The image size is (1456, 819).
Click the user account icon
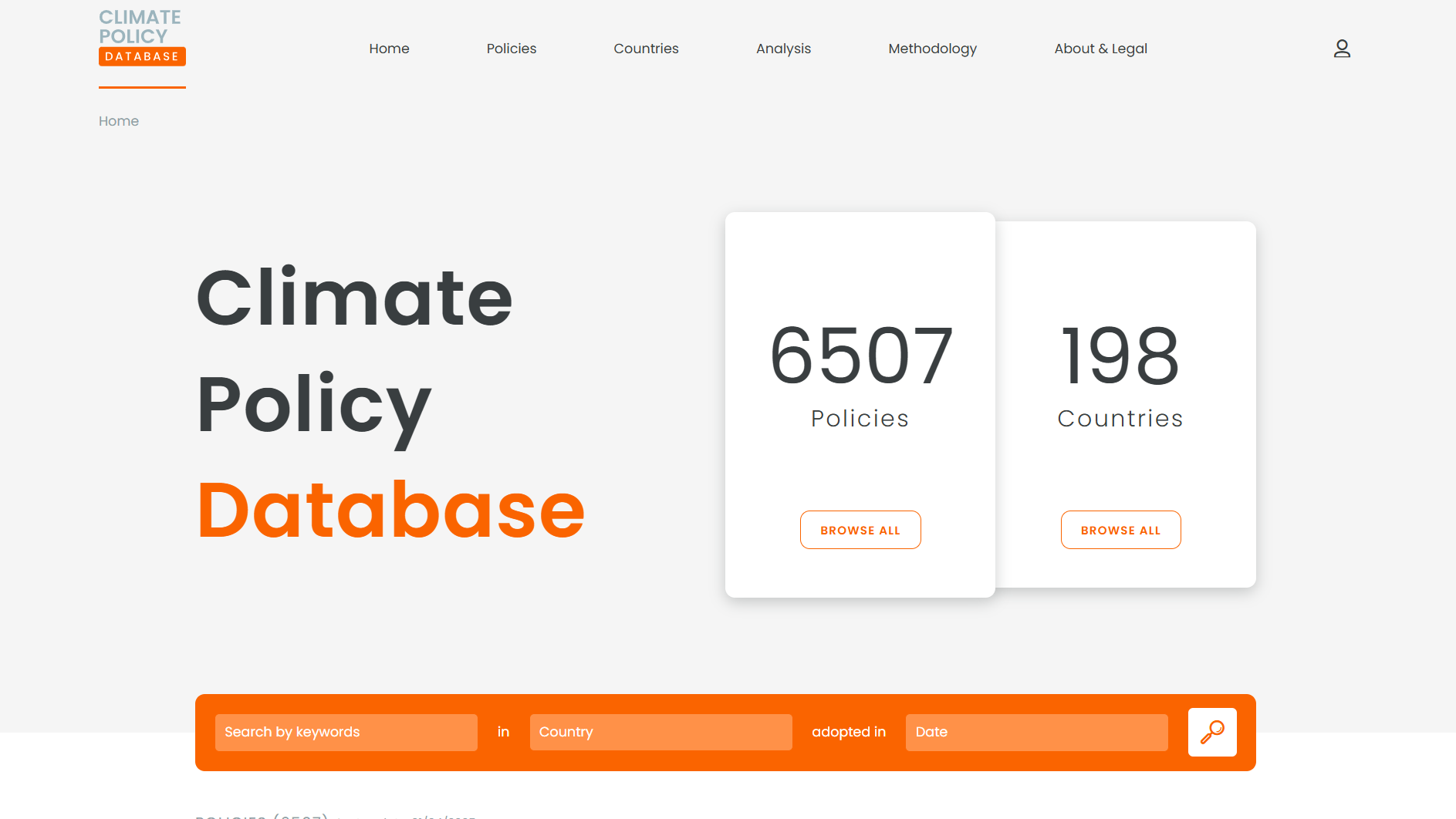point(1342,49)
